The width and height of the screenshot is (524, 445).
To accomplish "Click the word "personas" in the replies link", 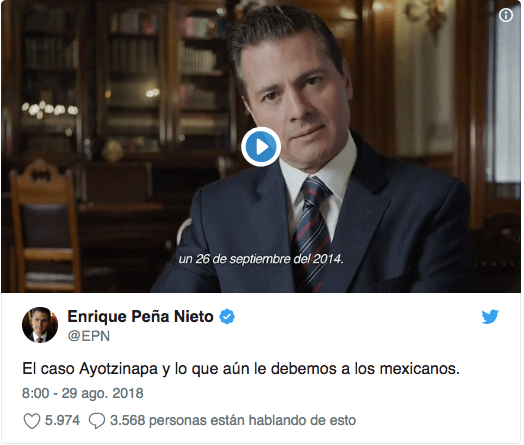I will tap(178, 421).
